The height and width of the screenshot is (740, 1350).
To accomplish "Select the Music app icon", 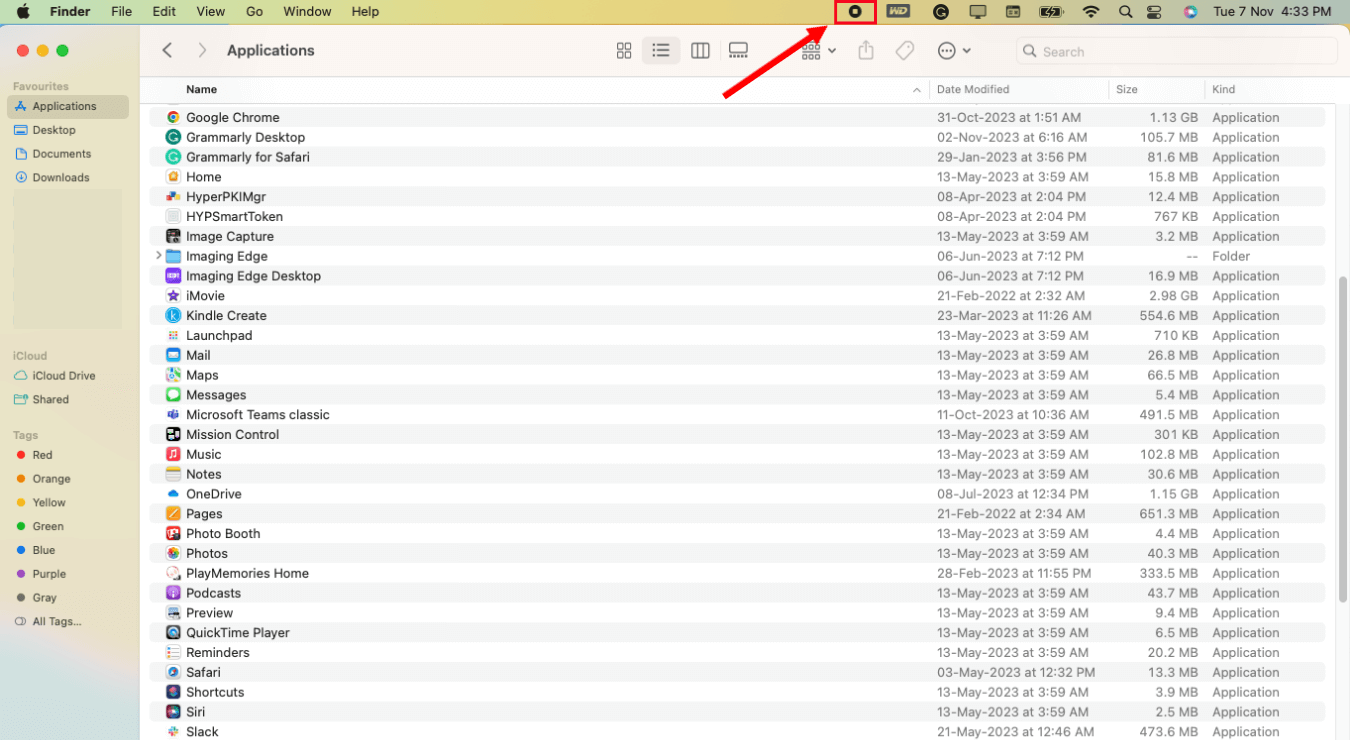I will [173, 454].
